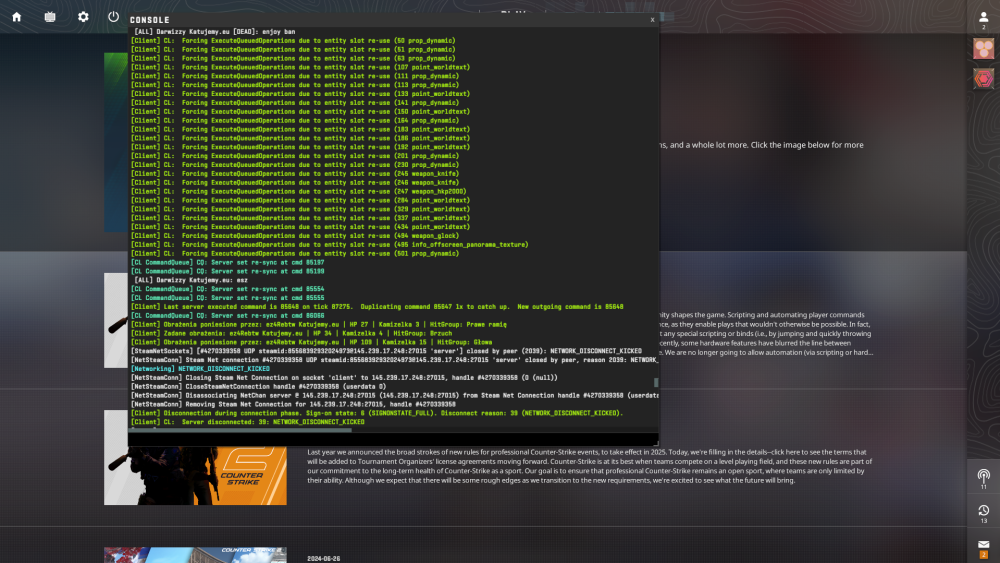Open the friends list person icon
This screenshot has width=1000, height=563.
click(983, 18)
